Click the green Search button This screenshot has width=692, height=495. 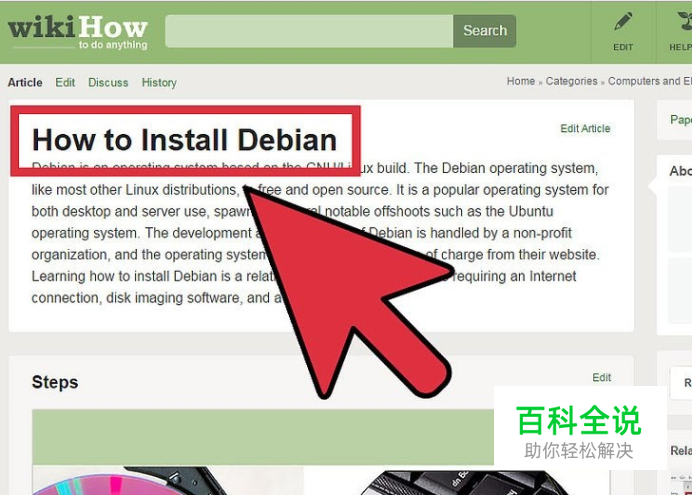click(485, 31)
